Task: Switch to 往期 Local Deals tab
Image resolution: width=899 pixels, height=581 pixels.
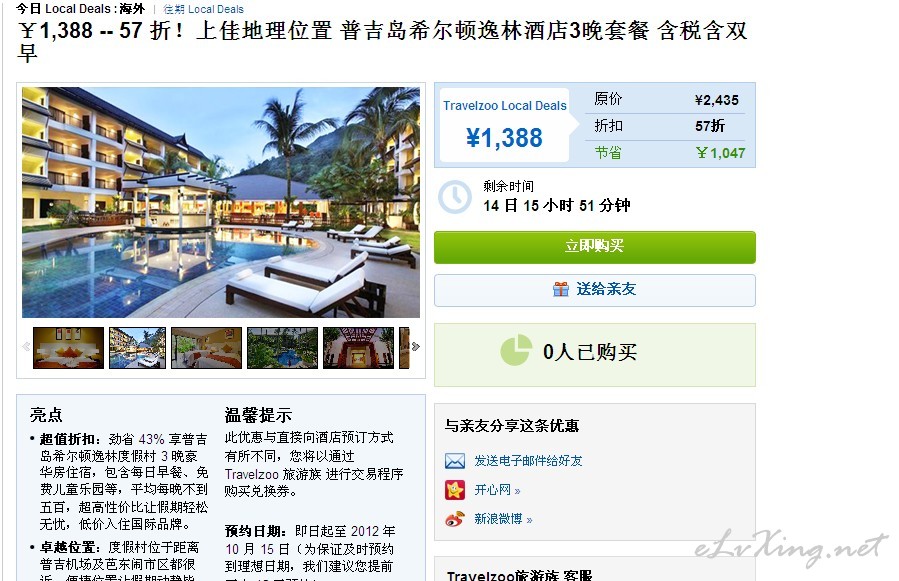Action: click(204, 9)
